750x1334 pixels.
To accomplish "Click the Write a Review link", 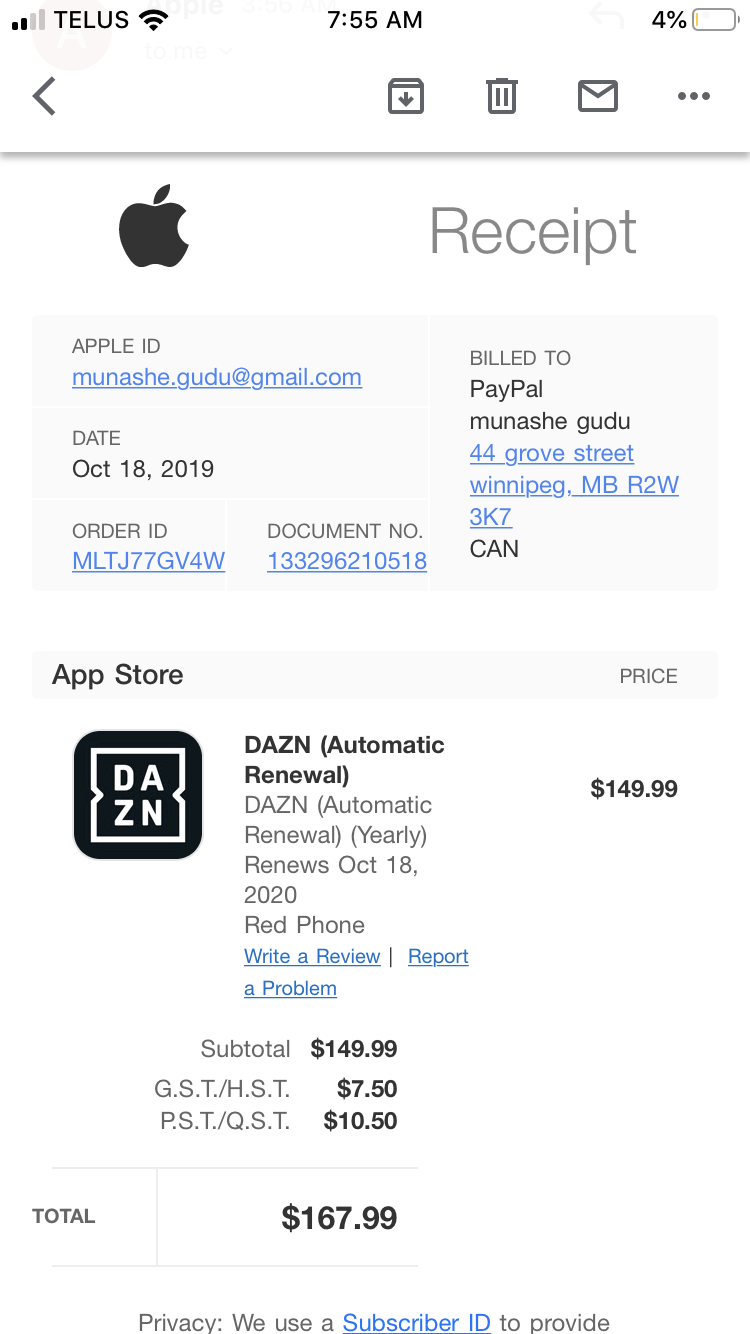I will [x=312, y=956].
